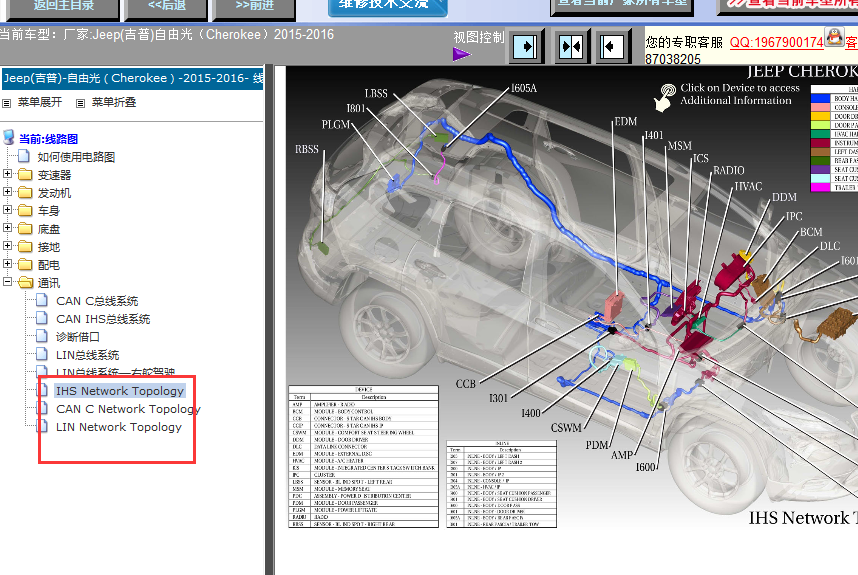This screenshot has width=858, height=575.
Task: Click the RBSS device label on diagram
Action: tap(306, 149)
